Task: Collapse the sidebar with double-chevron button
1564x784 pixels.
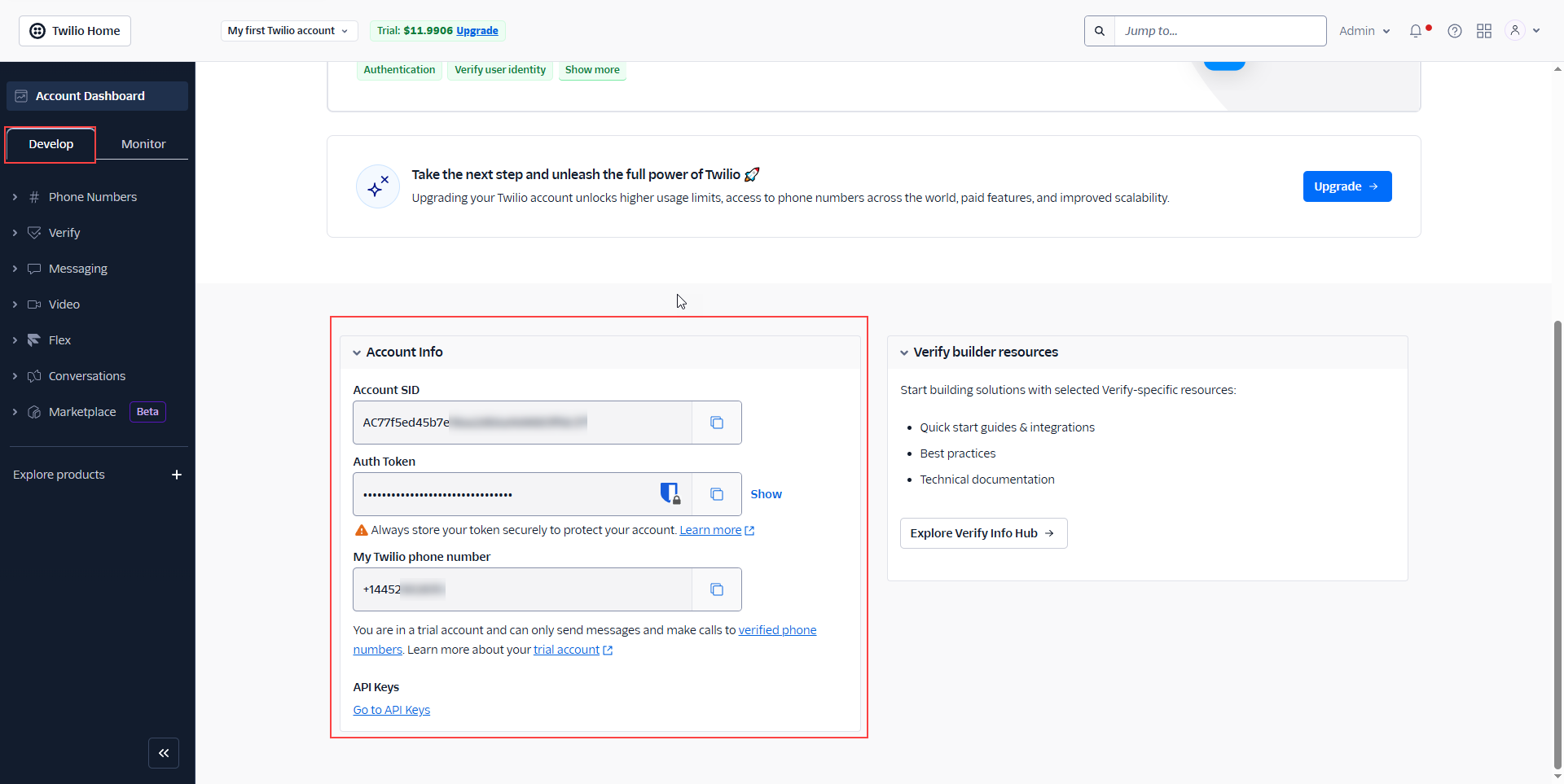Action: (x=164, y=753)
